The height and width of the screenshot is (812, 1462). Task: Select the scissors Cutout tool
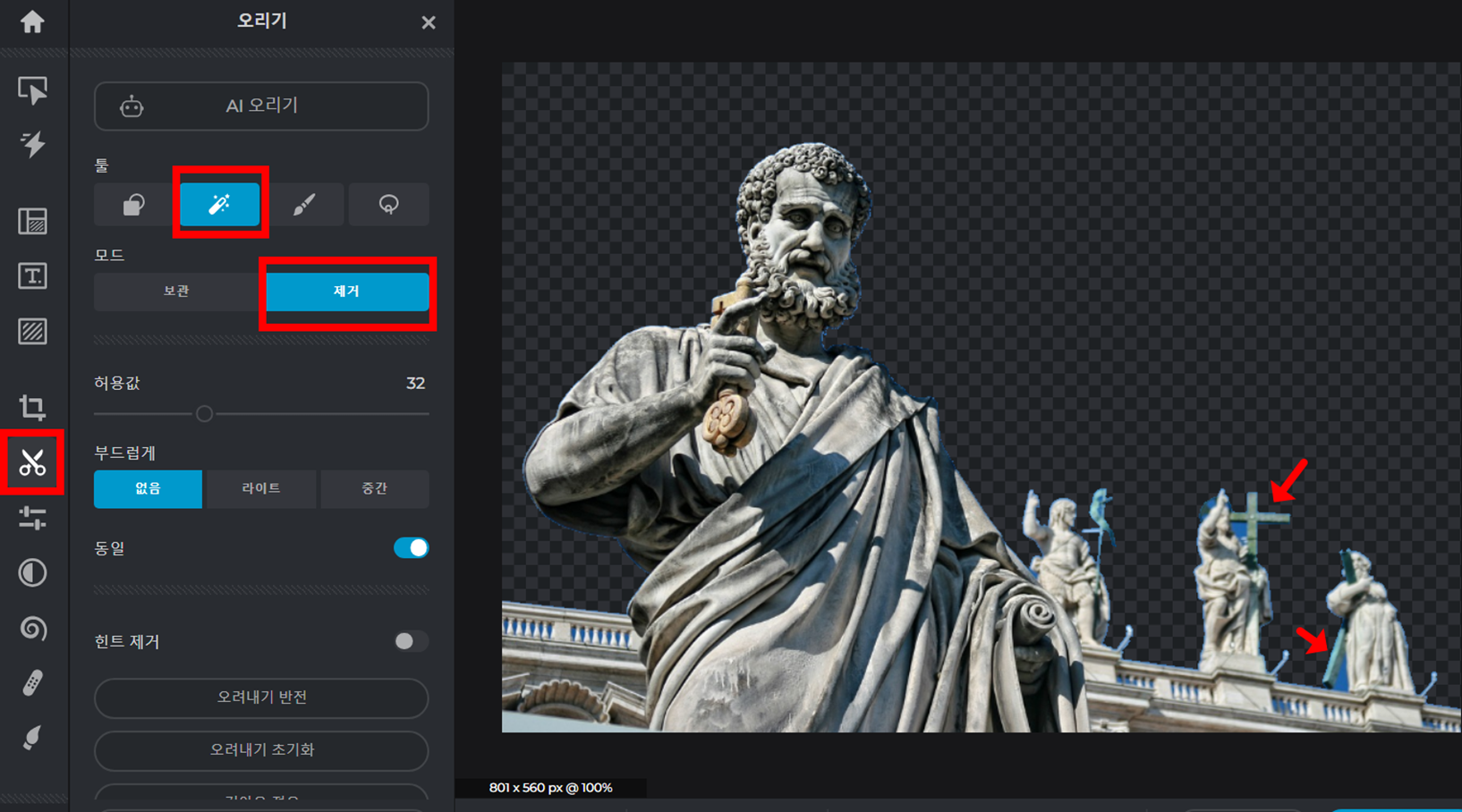click(32, 462)
